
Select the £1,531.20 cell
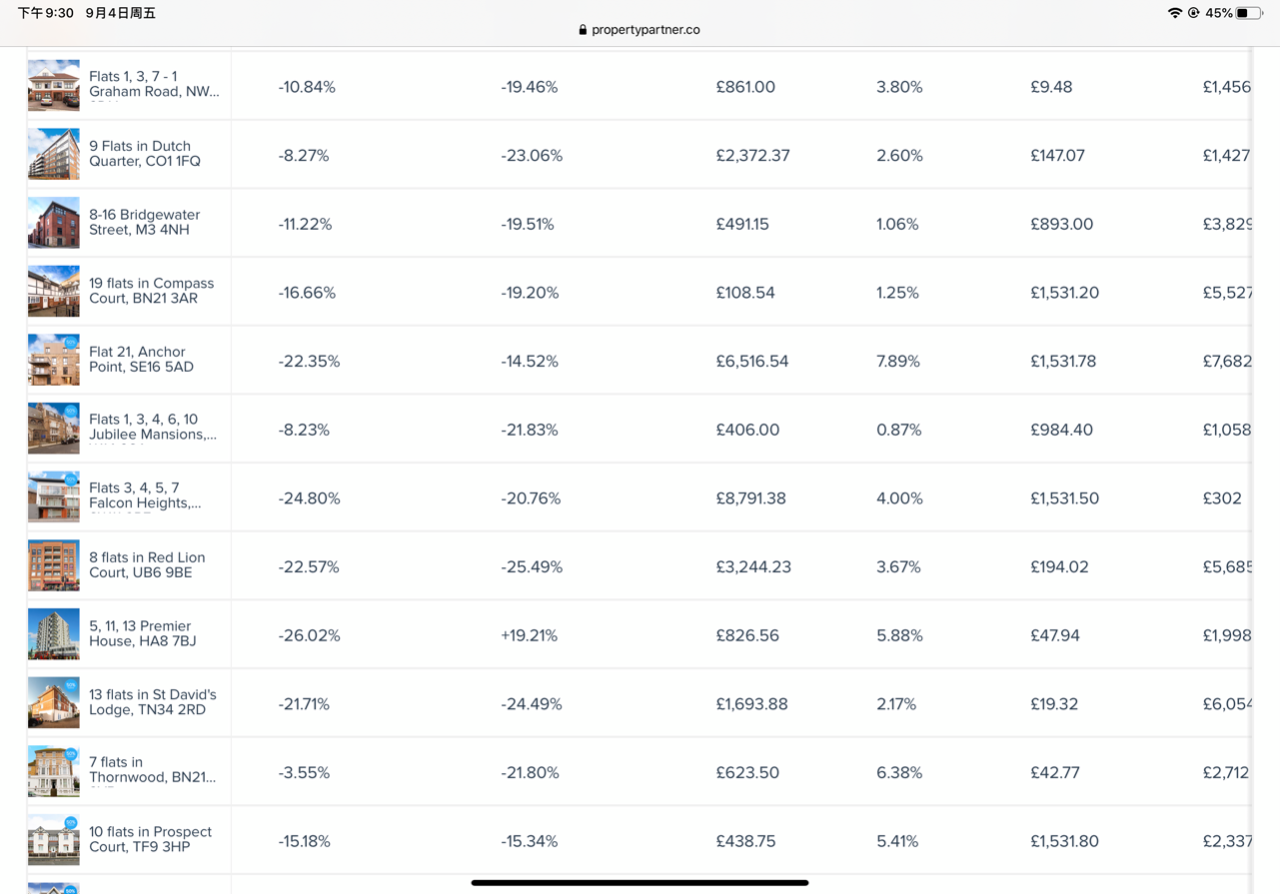coord(1065,293)
